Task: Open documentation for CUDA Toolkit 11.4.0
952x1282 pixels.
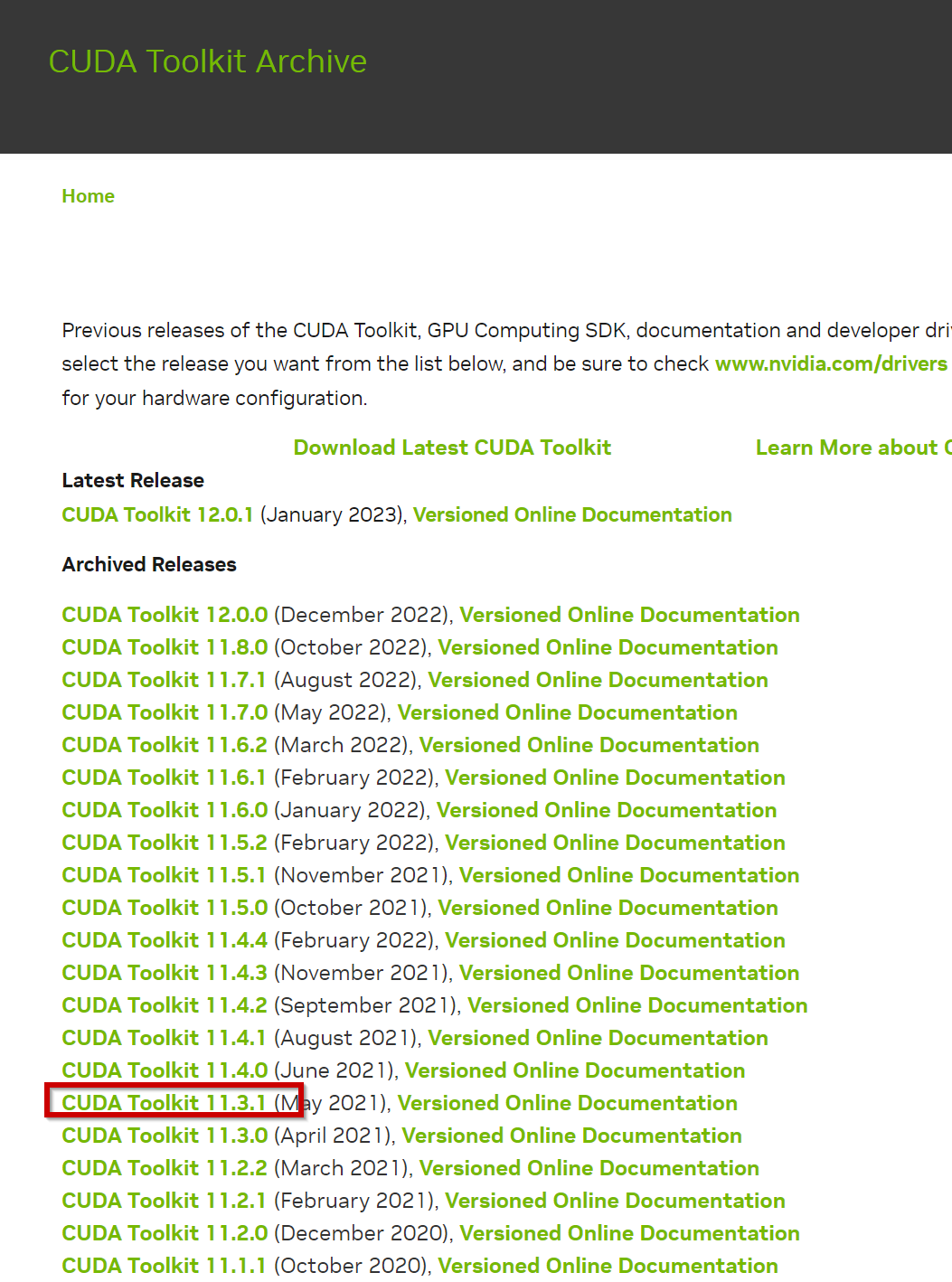Action: (x=575, y=1070)
